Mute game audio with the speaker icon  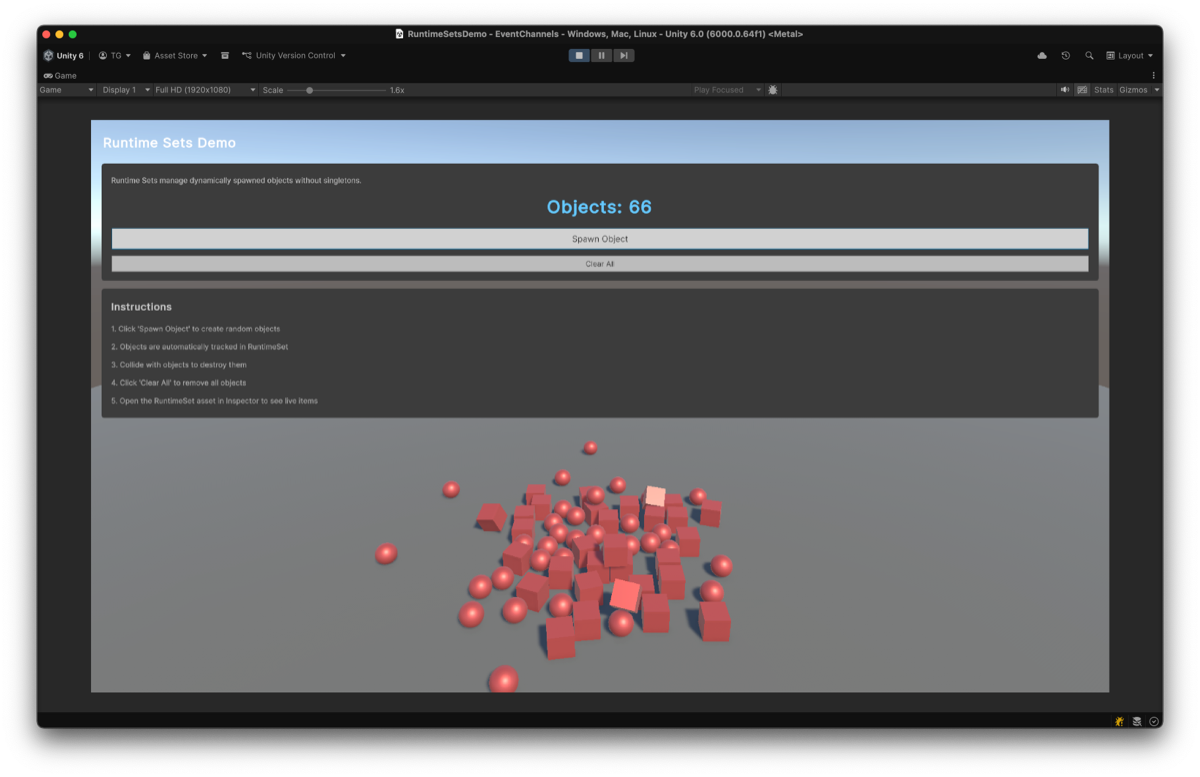(1063, 90)
